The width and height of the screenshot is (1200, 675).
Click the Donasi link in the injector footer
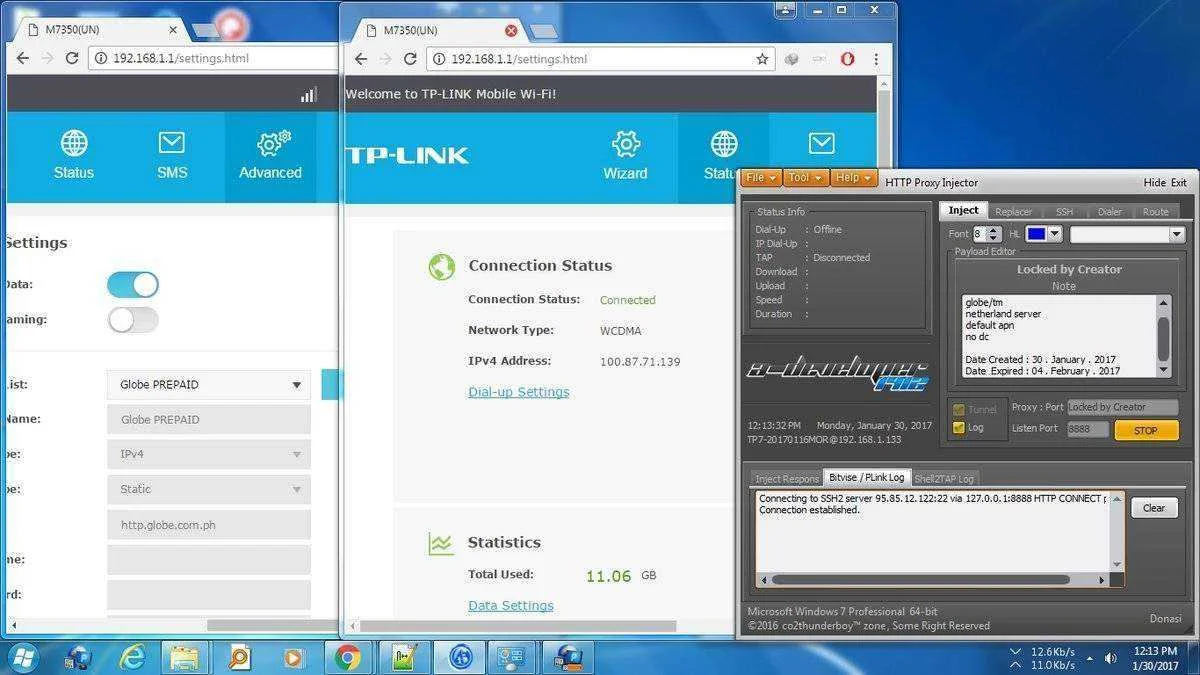pos(1165,619)
